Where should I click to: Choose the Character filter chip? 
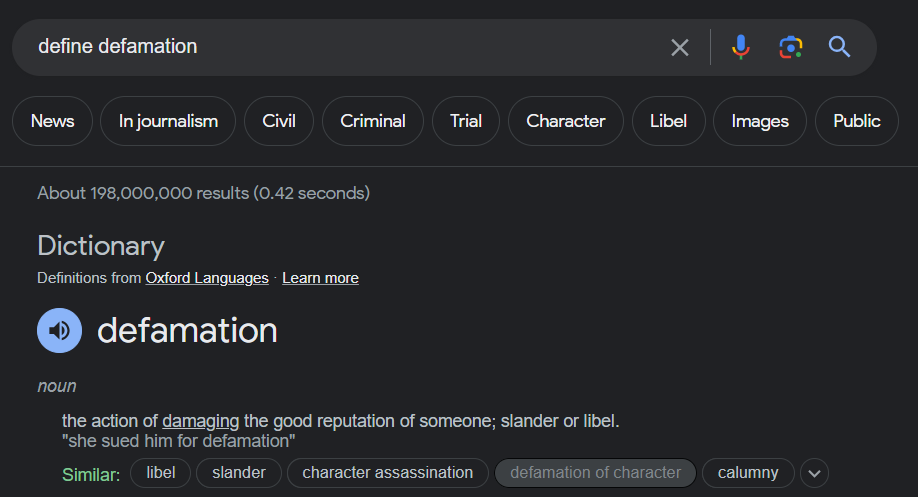566,121
